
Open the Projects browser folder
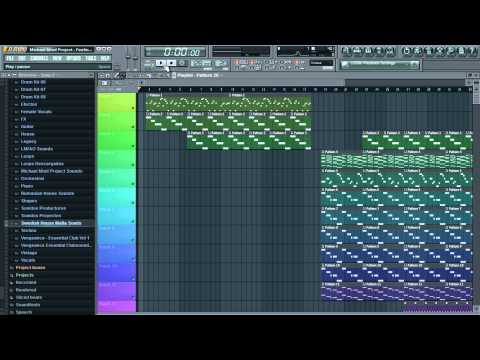(25, 275)
